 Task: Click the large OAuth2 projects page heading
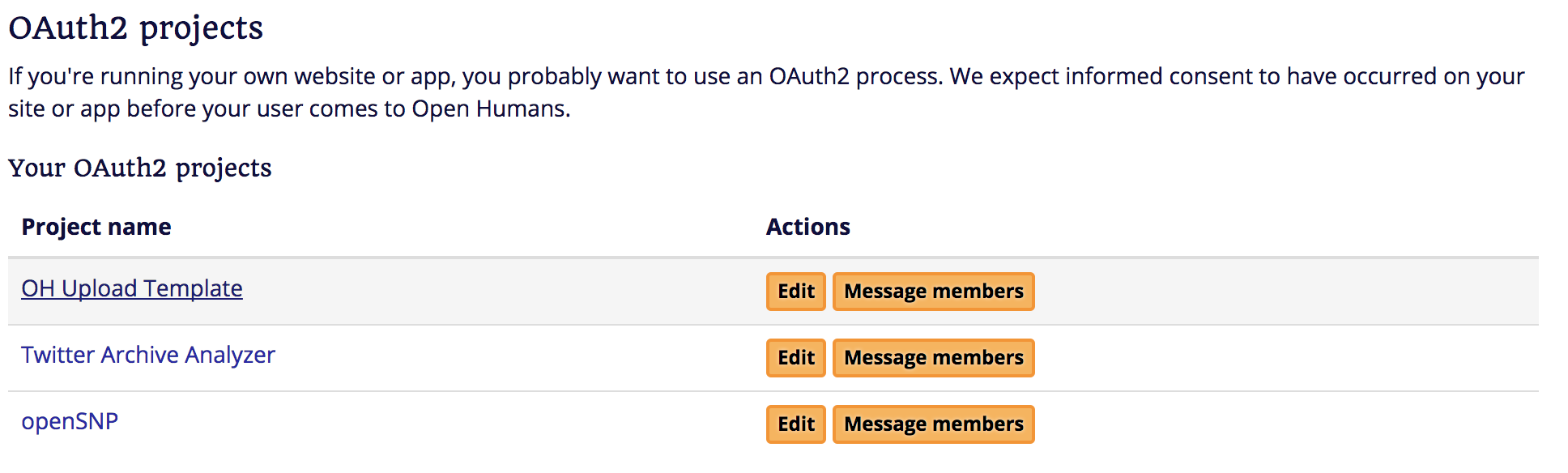pos(135,28)
